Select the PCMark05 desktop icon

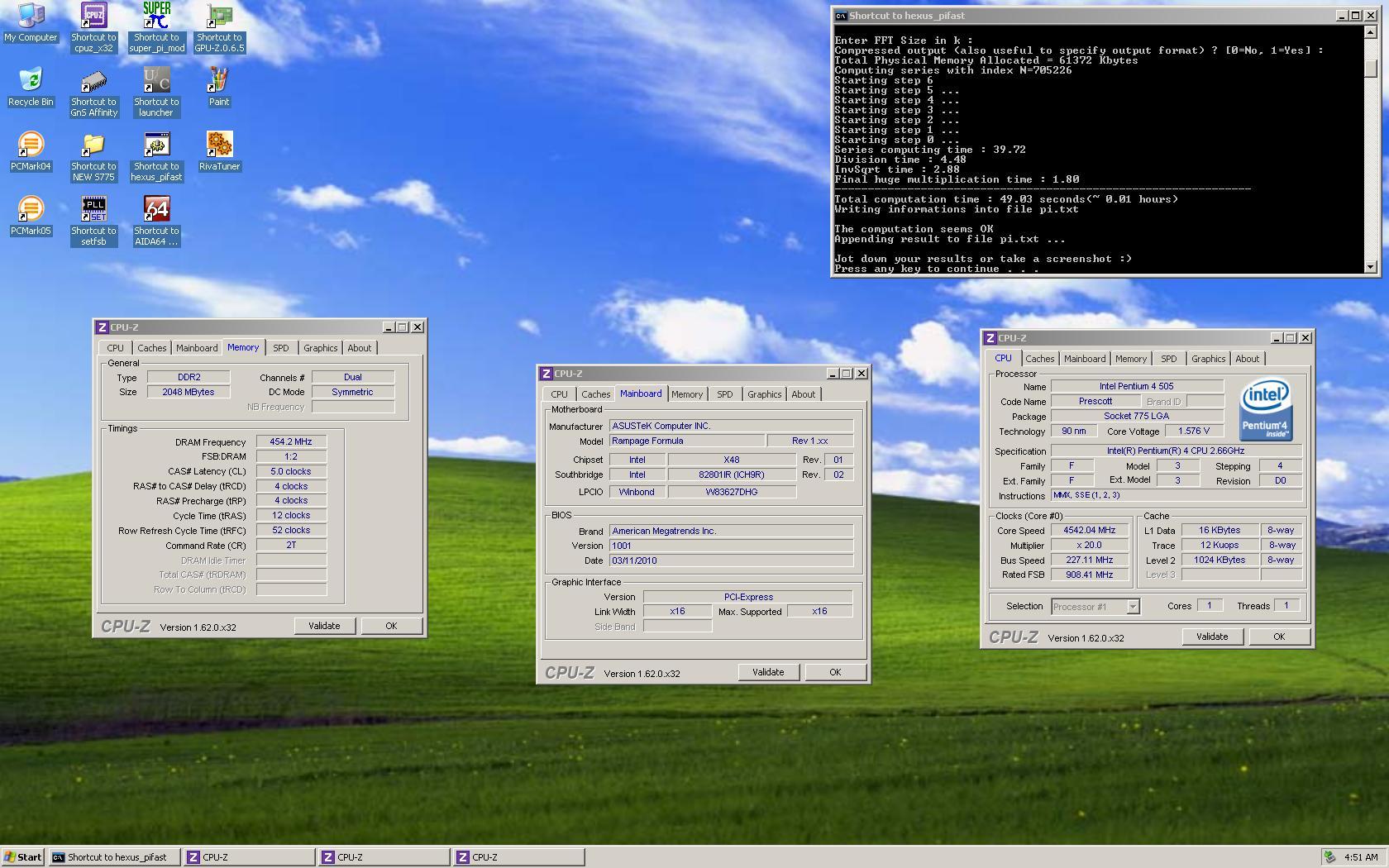coord(31,216)
